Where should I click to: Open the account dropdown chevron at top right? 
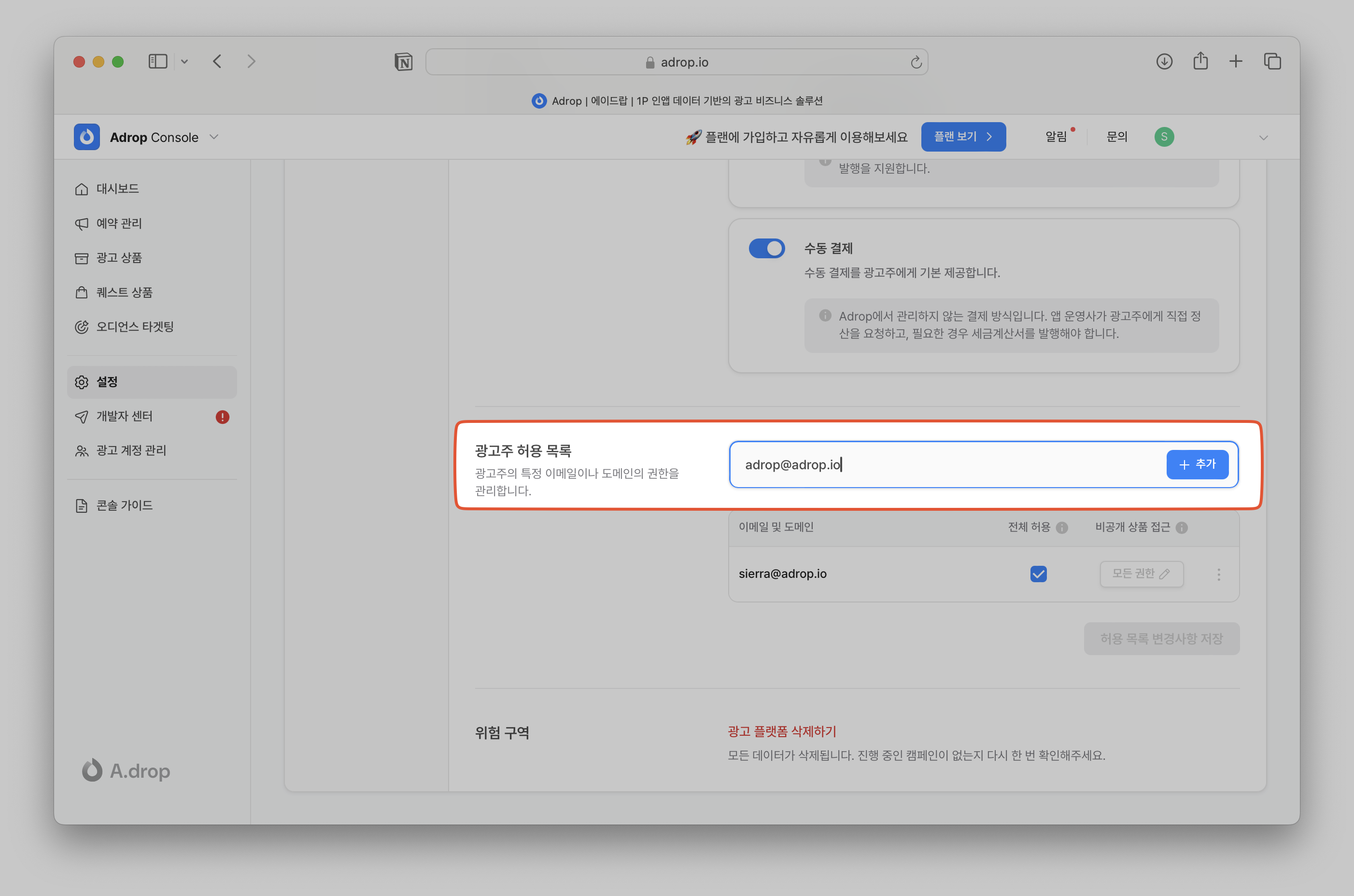tap(1263, 138)
